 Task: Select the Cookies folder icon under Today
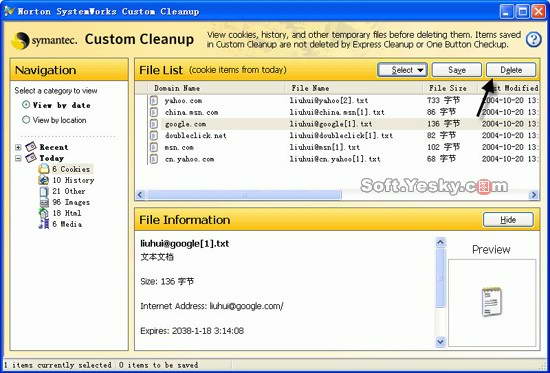click(x=44, y=169)
